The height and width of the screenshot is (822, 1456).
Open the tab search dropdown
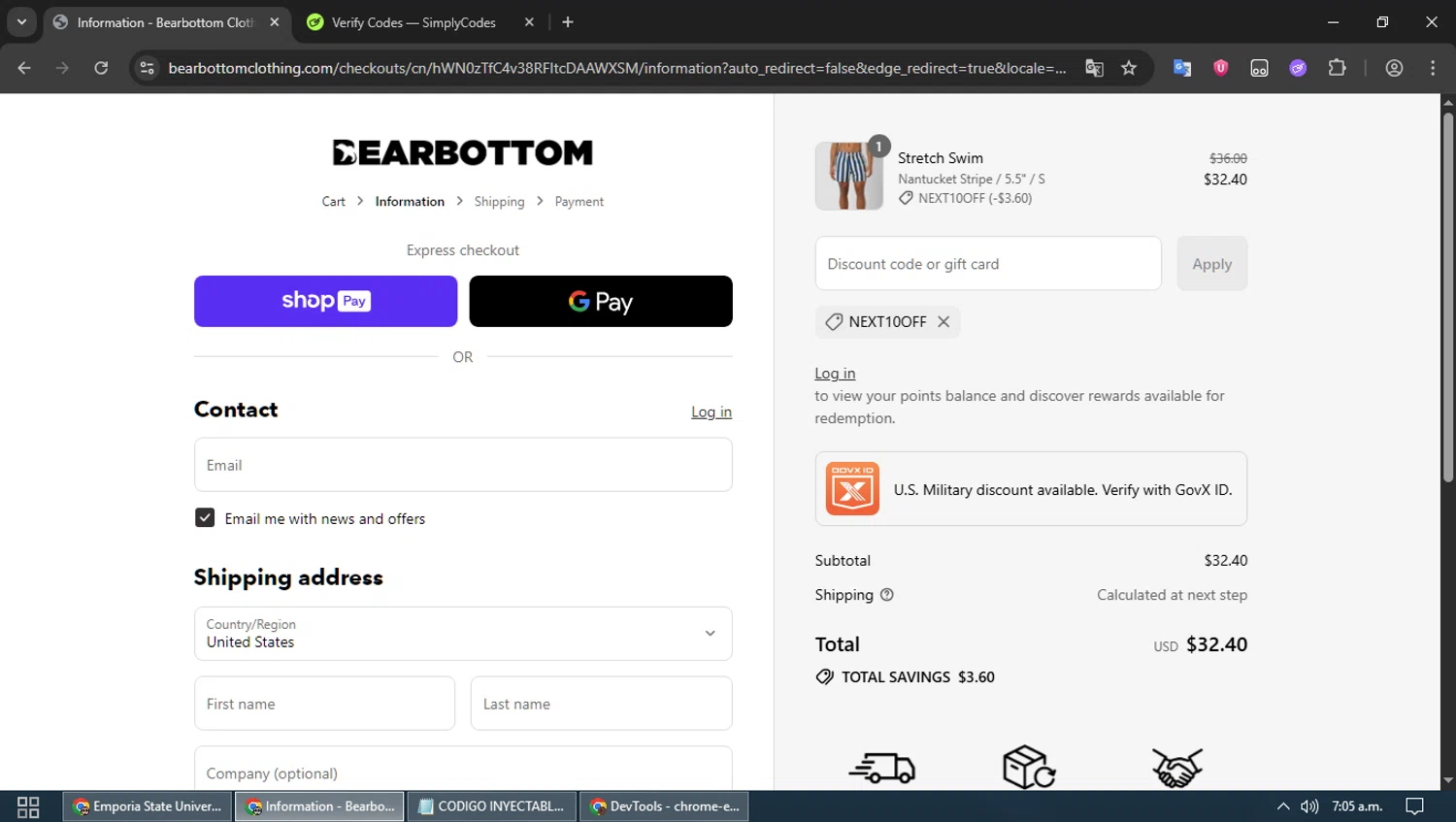(21, 22)
